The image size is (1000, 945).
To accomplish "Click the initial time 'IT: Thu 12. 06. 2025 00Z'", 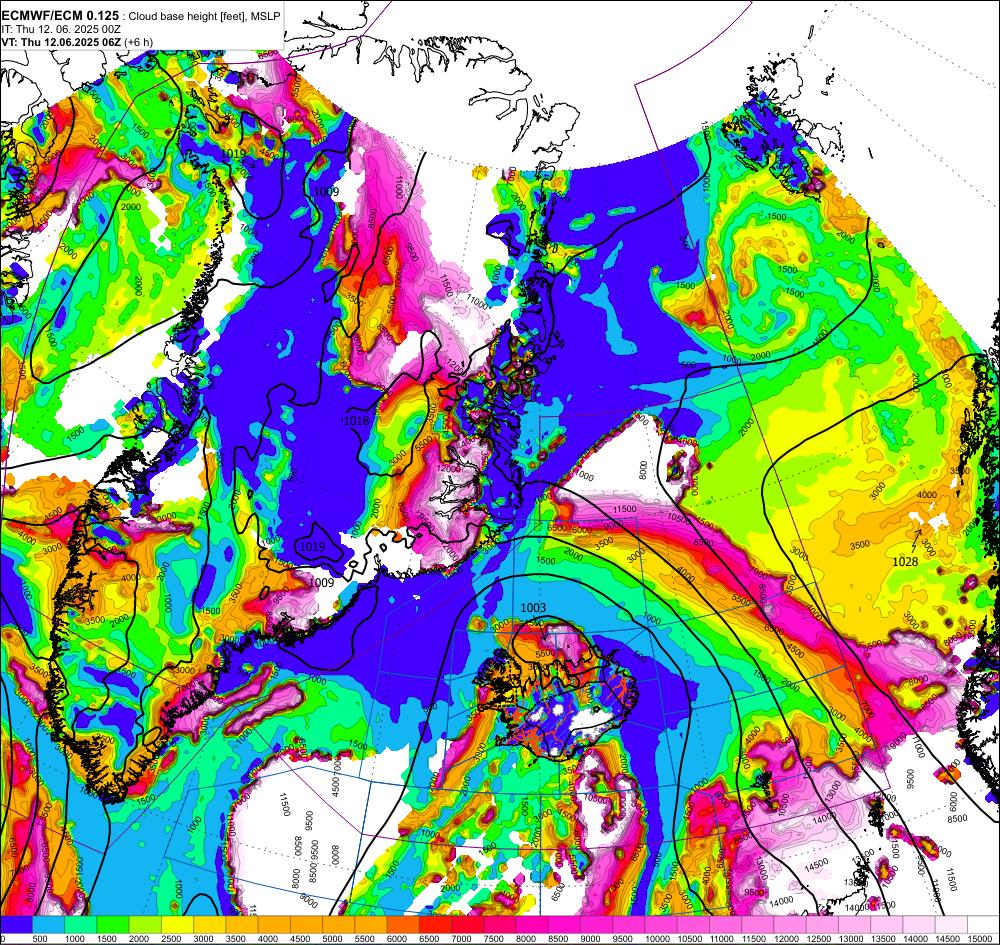I will 61,29.
